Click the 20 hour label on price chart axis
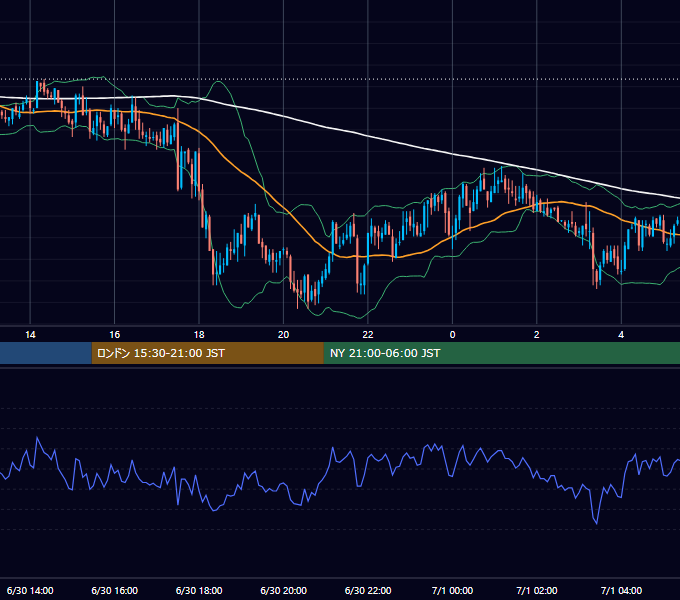The height and width of the screenshot is (600, 680). pyautogui.click(x=284, y=335)
